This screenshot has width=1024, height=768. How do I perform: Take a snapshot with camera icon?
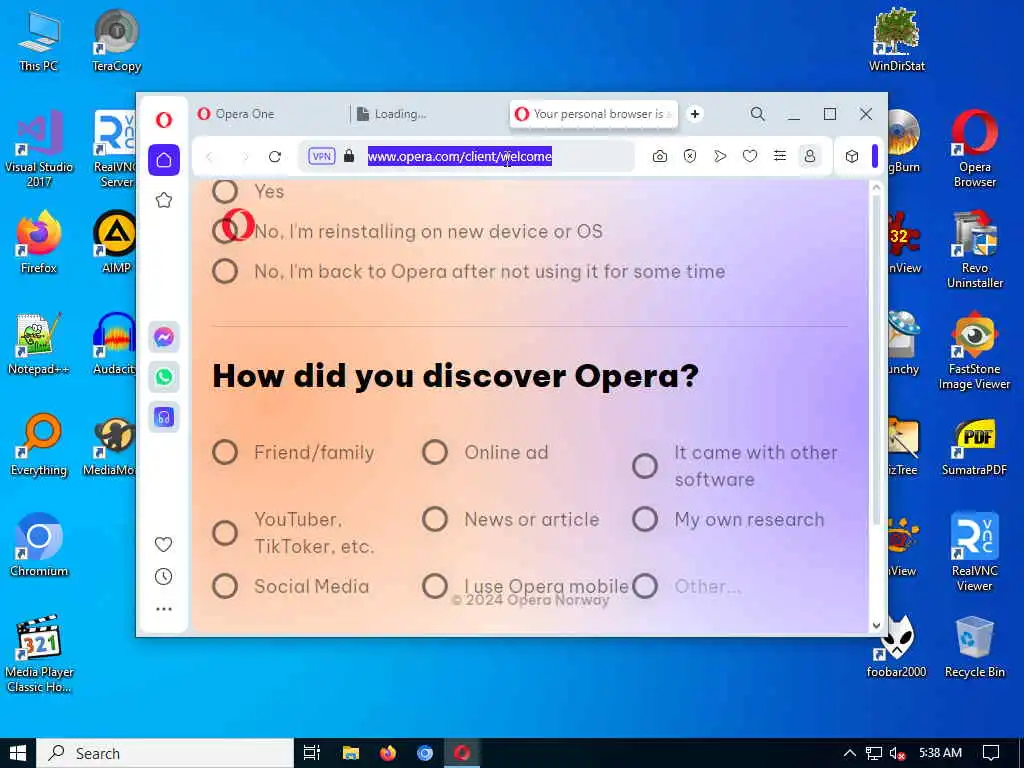[660, 156]
